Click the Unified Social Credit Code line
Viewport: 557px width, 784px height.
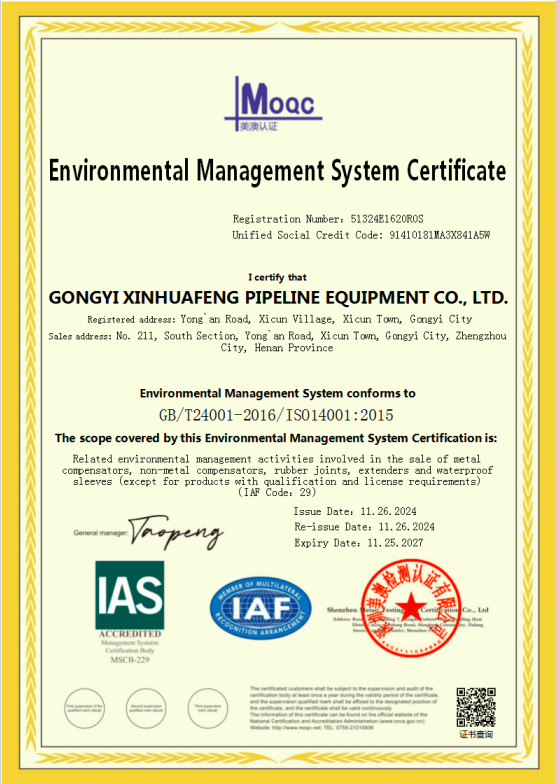(x=360, y=235)
